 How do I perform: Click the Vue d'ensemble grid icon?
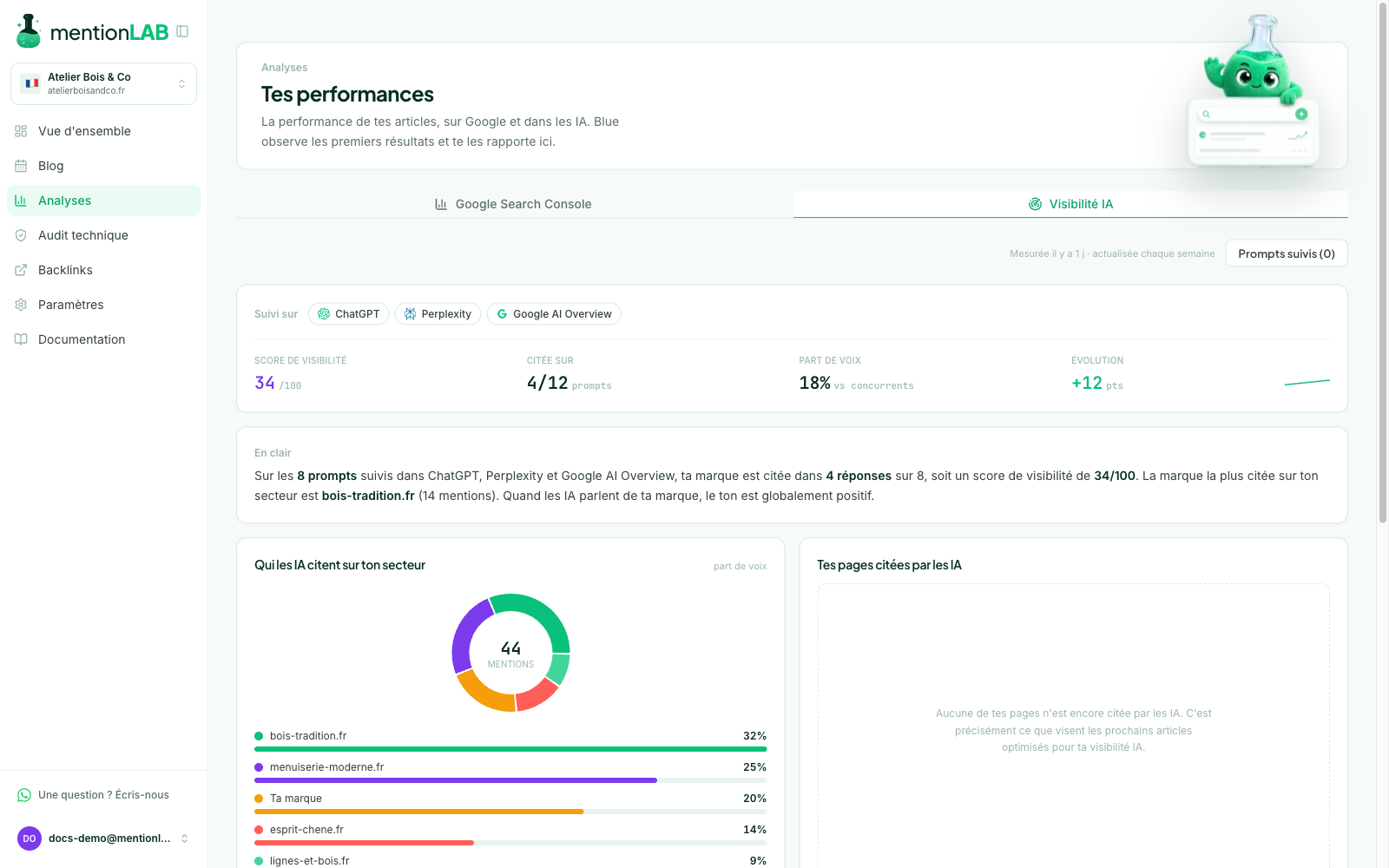(21, 131)
